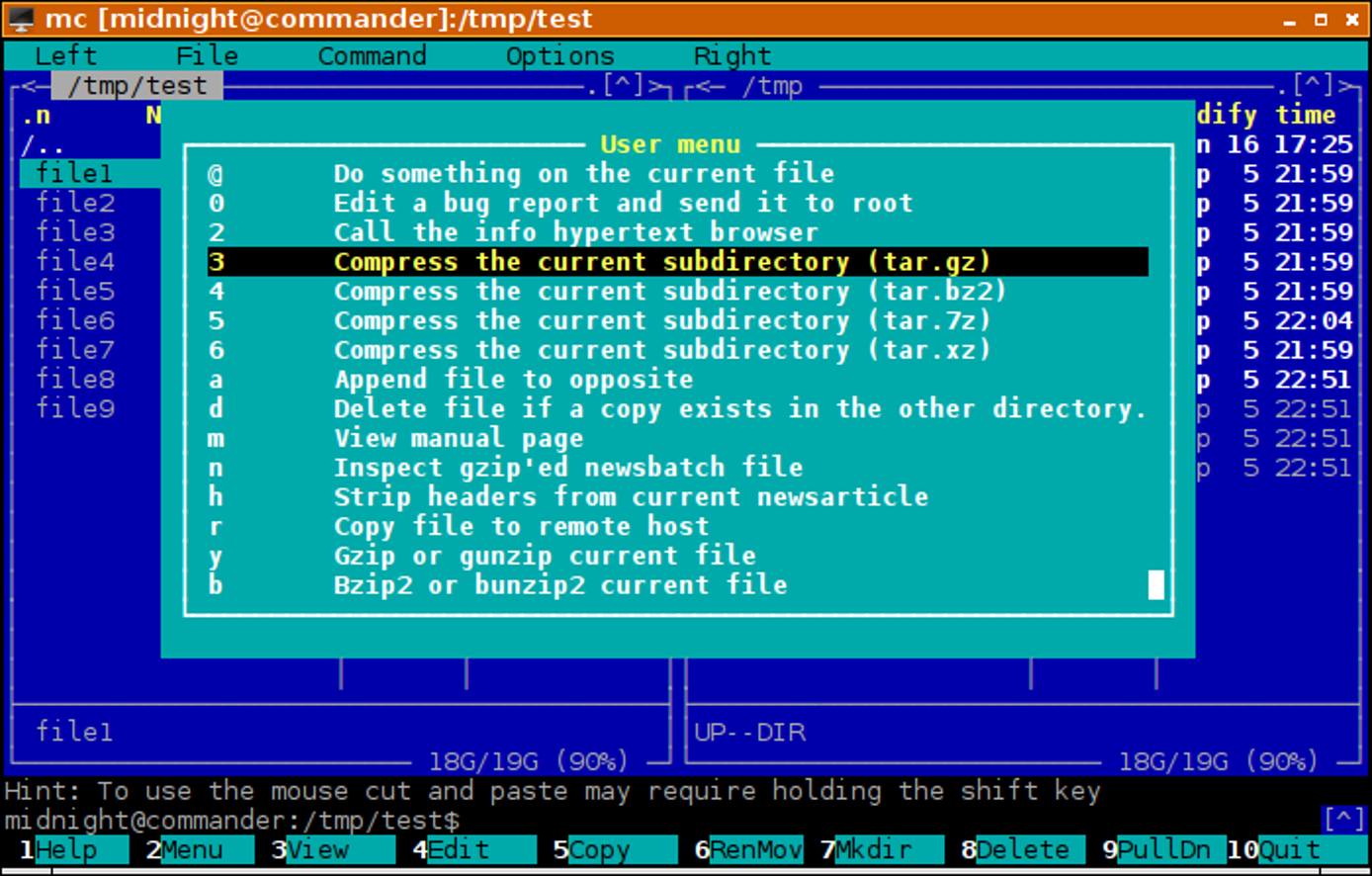This screenshot has height=876, width=1372.
Task: Expand the command-line history [^] marker
Action: [x=1342, y=819]
